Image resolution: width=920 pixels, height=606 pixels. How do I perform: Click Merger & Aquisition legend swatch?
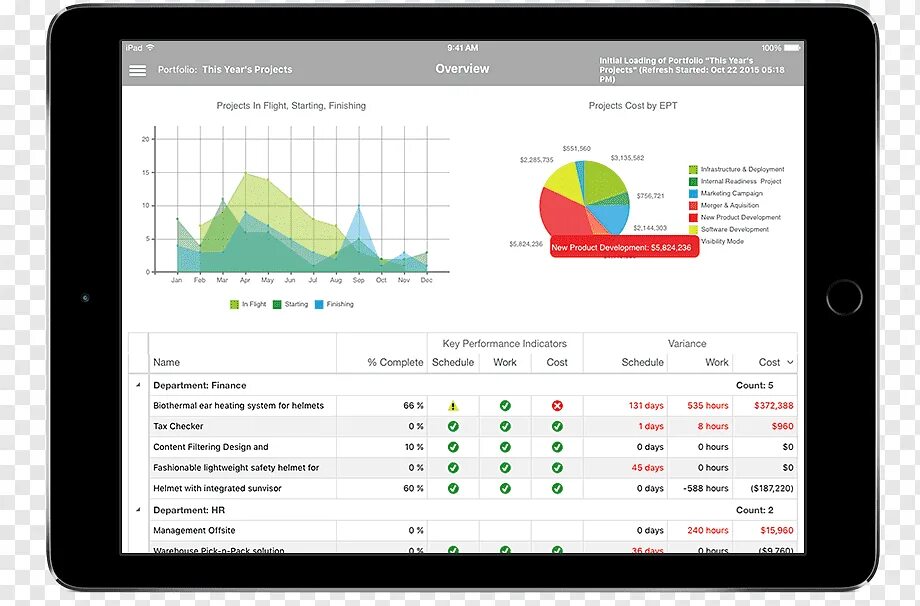pos(694,206)
